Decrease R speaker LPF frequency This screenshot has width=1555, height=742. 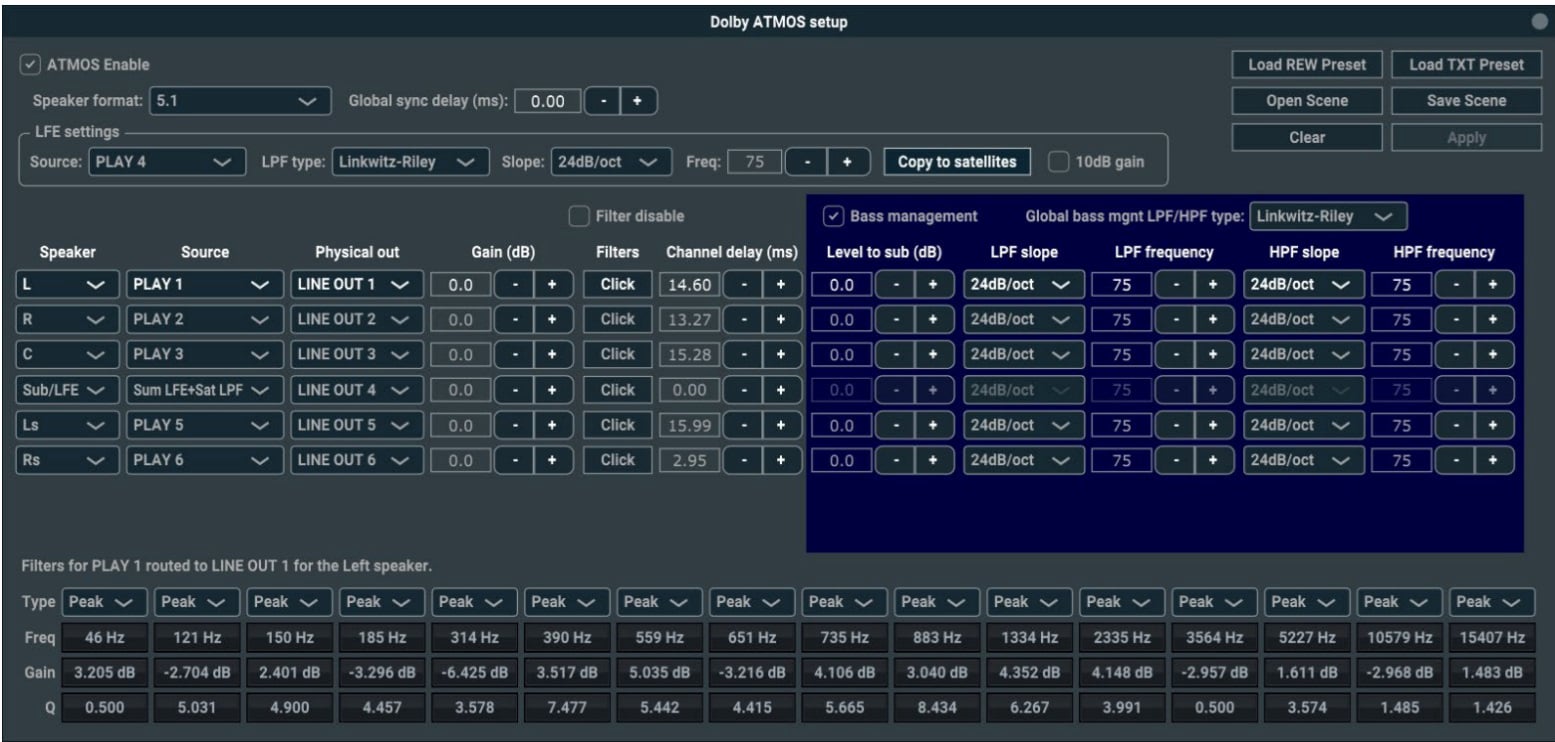click(x=1179, y=320)
